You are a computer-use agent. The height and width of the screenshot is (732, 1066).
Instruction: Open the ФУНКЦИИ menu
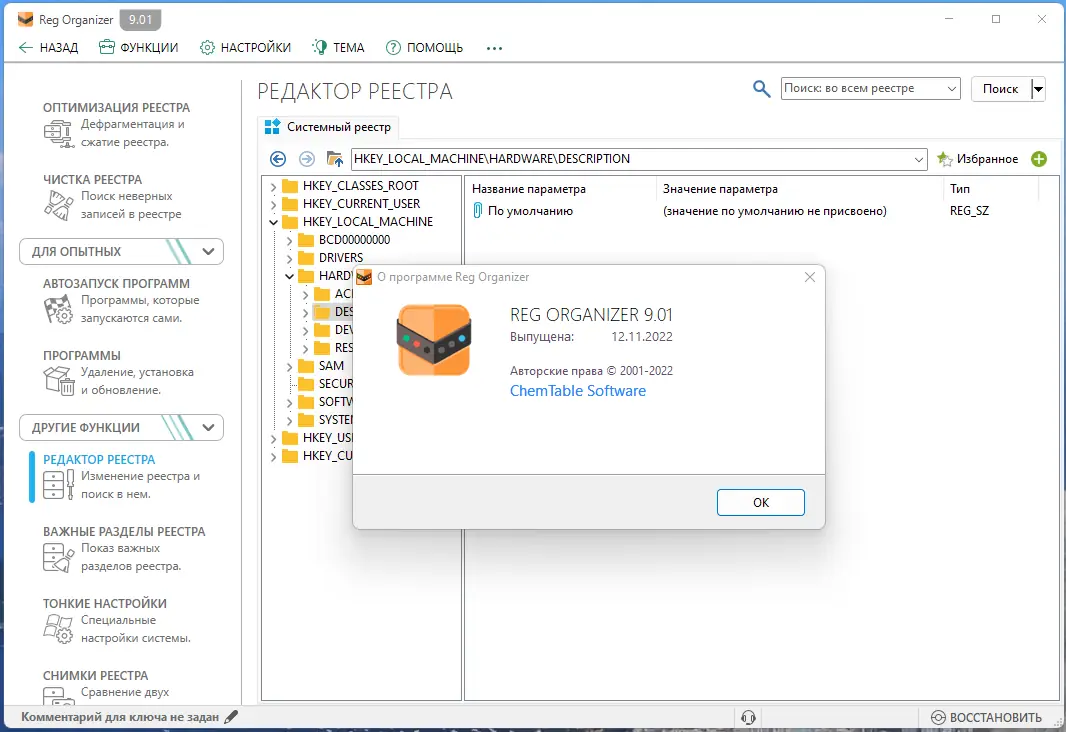point(139,48)
